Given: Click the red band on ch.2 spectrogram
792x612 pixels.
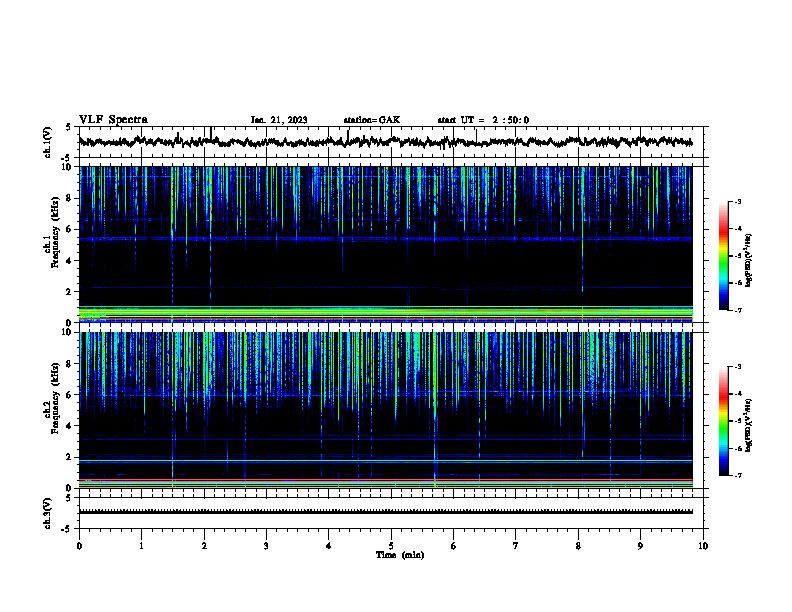Looking at the screenshot, I should point(385,480).
